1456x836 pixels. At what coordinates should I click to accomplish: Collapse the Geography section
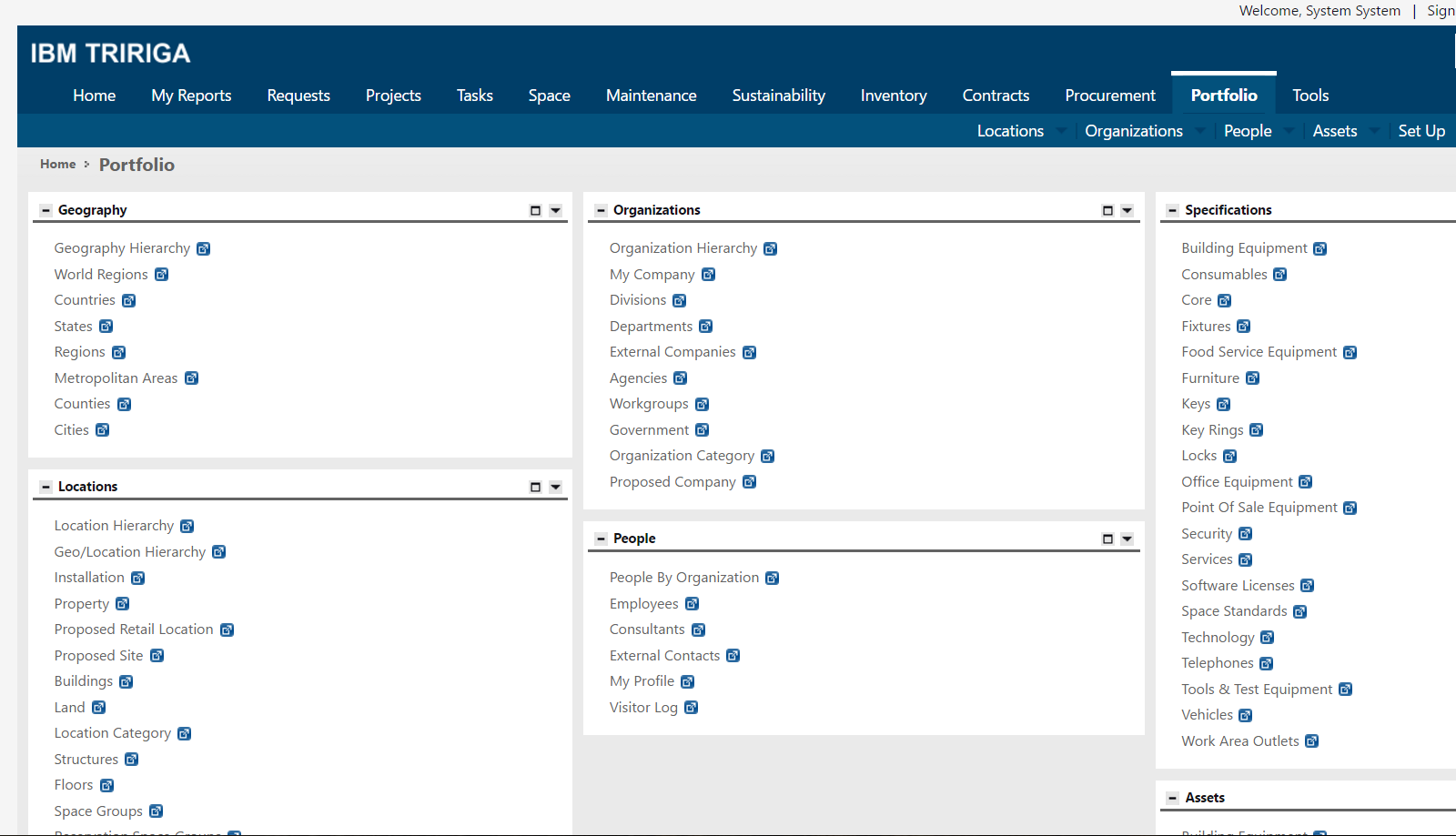point(45,210)
